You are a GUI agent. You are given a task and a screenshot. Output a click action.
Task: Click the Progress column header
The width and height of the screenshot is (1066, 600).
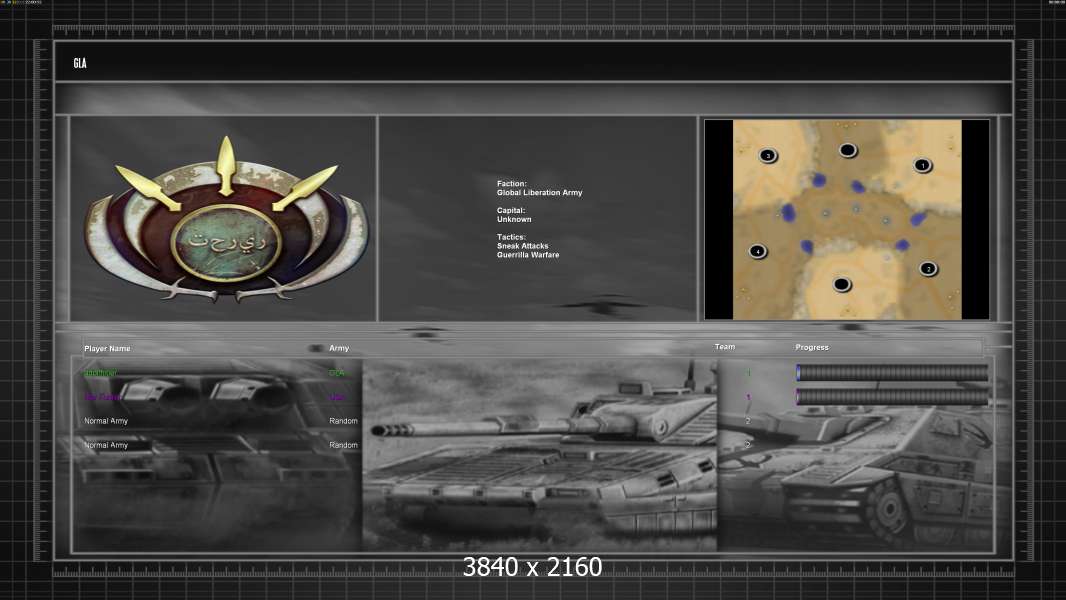pyautogui.click(x=812, y=347)
